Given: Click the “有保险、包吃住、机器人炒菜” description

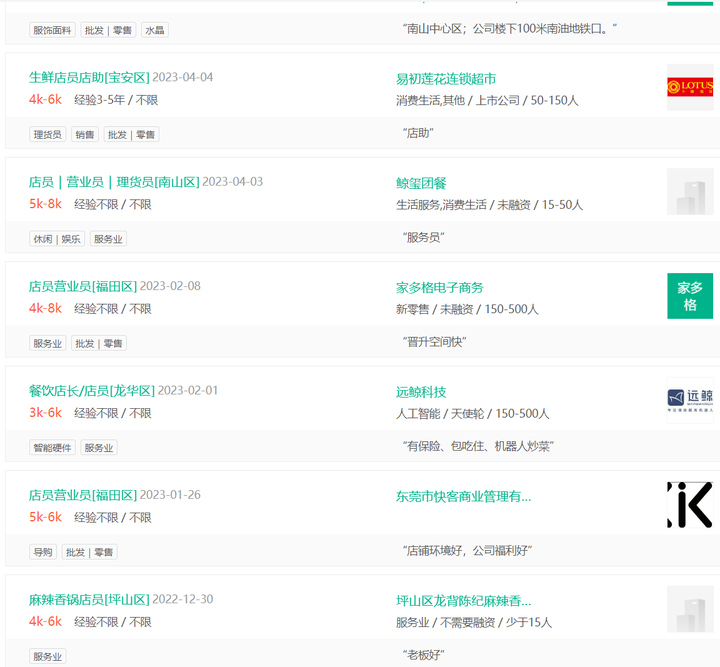Looking at the screenshot, I should (478, 446).
